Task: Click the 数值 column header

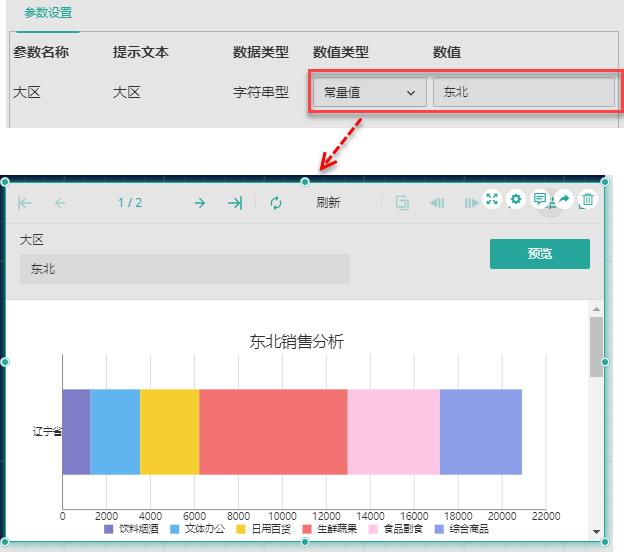Action: click(447, 52)
